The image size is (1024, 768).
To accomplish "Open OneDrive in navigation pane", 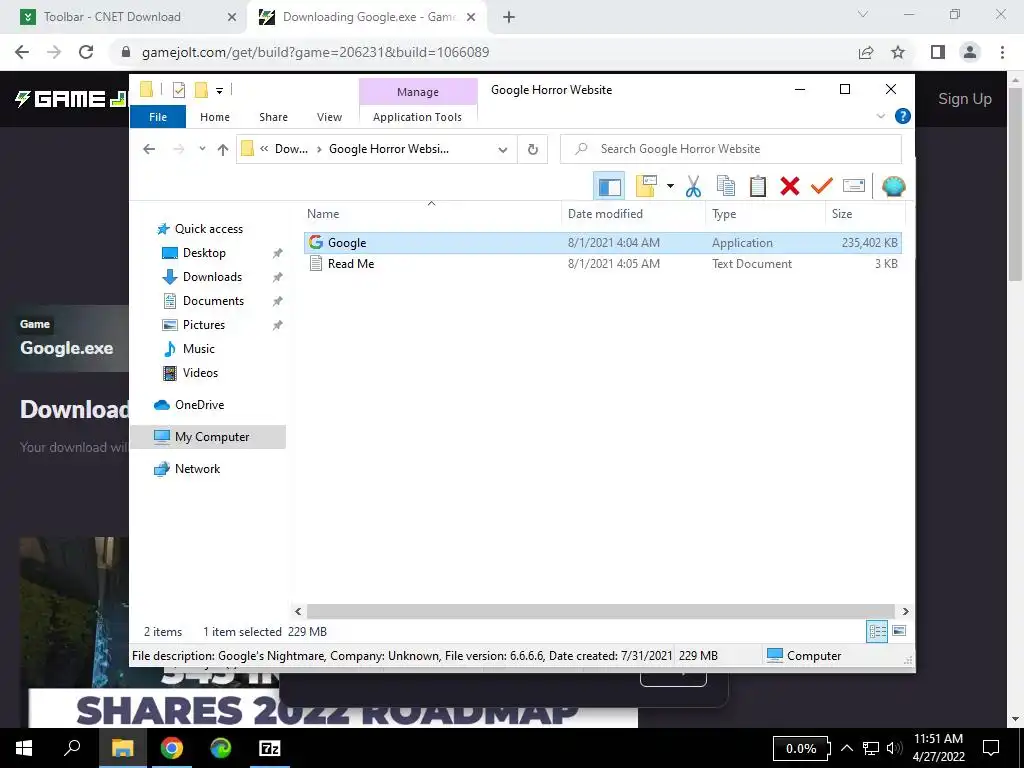I will 199,405.
